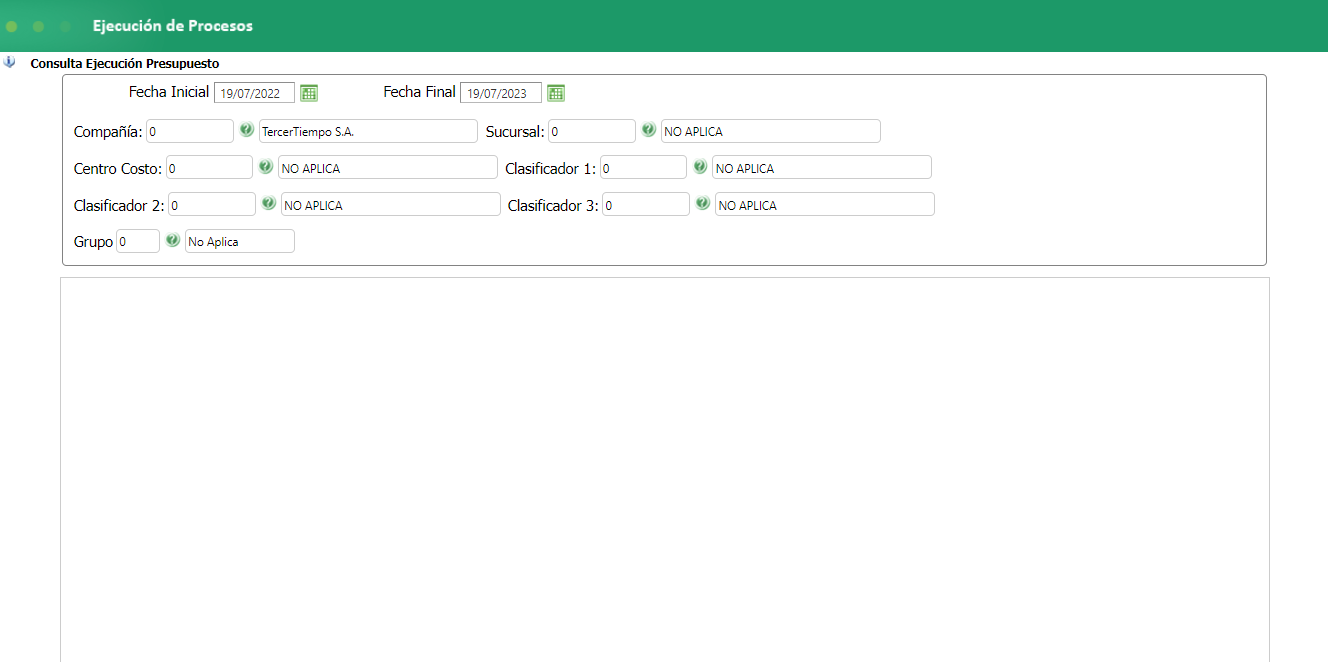Image resolution: width=1328 pixels, height=662 pixels.
Task: Click the Clasificador 2 lookup icon
Action: click(268, 203)
